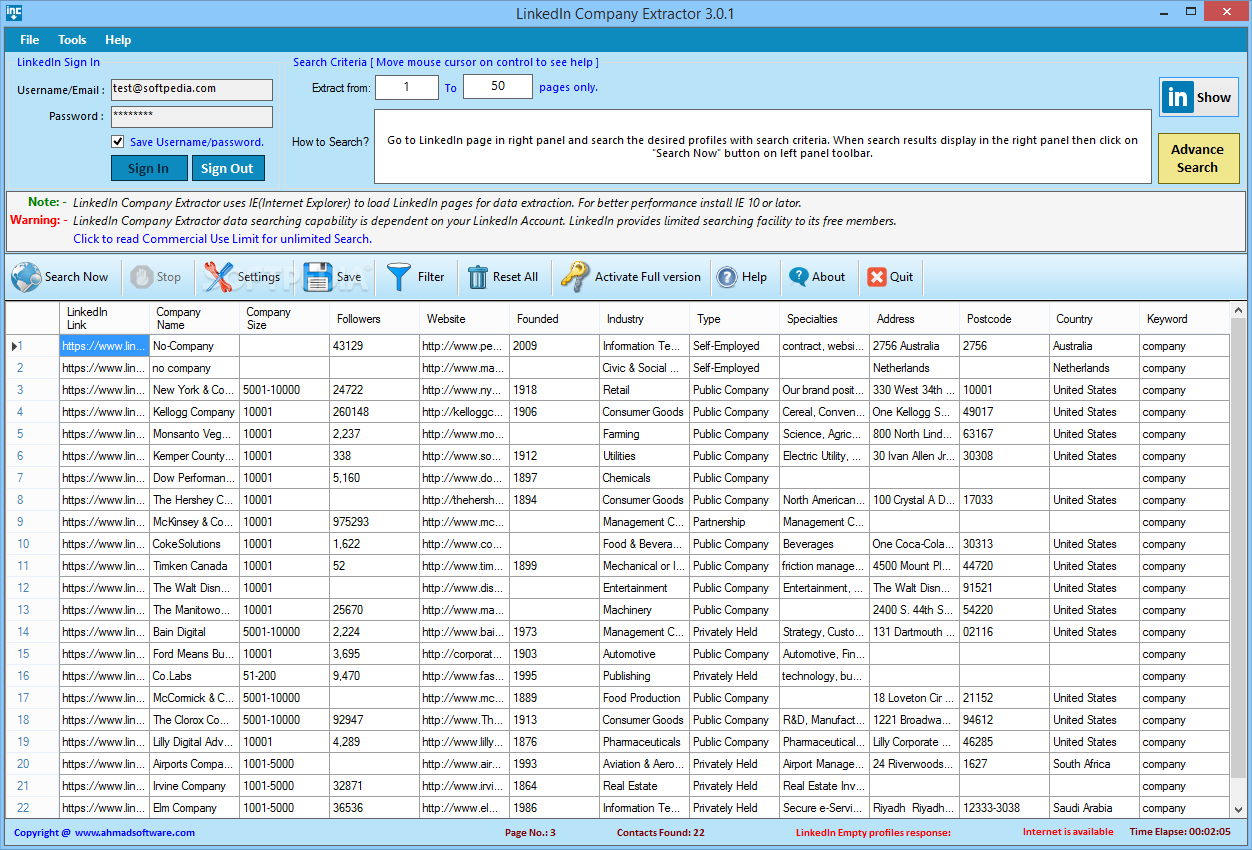
Task: Click the Company Size column header
Action: click(x=284, y=318)
